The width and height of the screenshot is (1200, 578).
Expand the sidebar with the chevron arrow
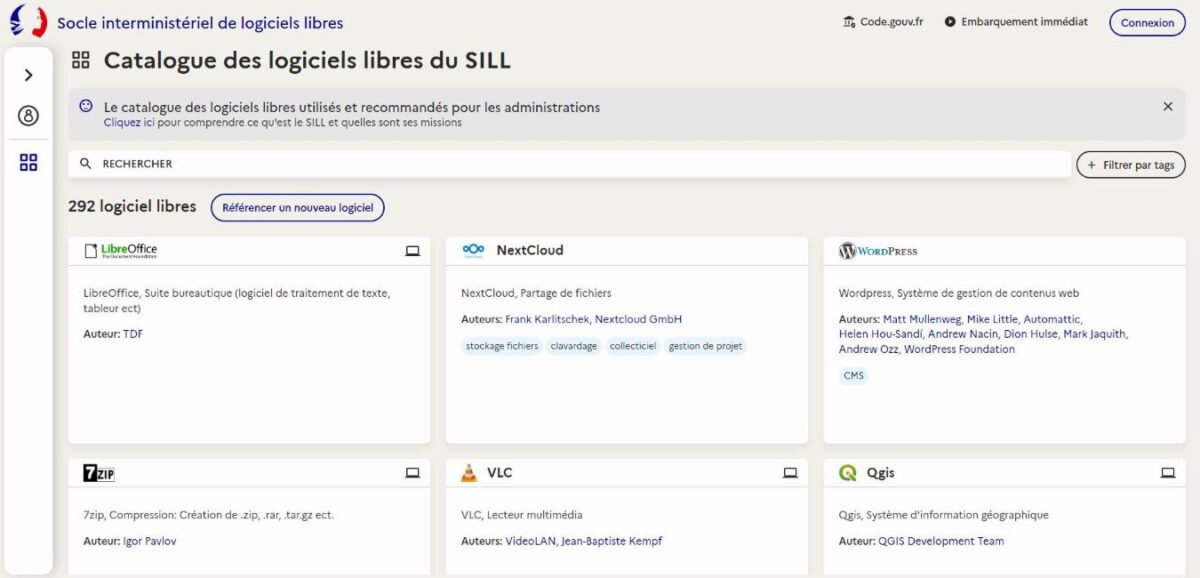pos(28,75)
